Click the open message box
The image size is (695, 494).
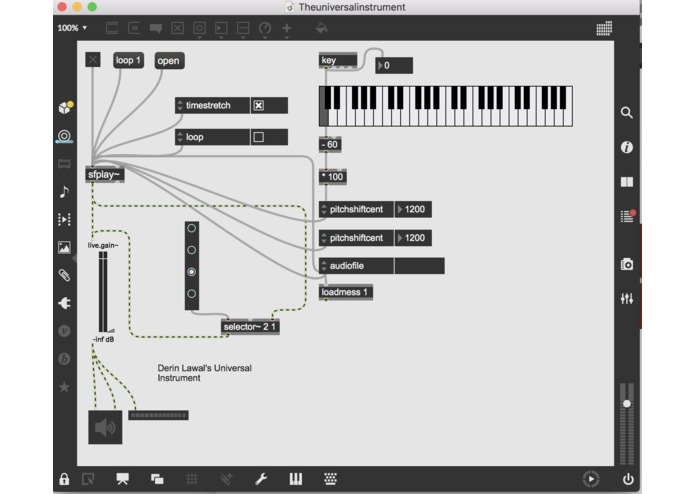(x=169, y=61)
